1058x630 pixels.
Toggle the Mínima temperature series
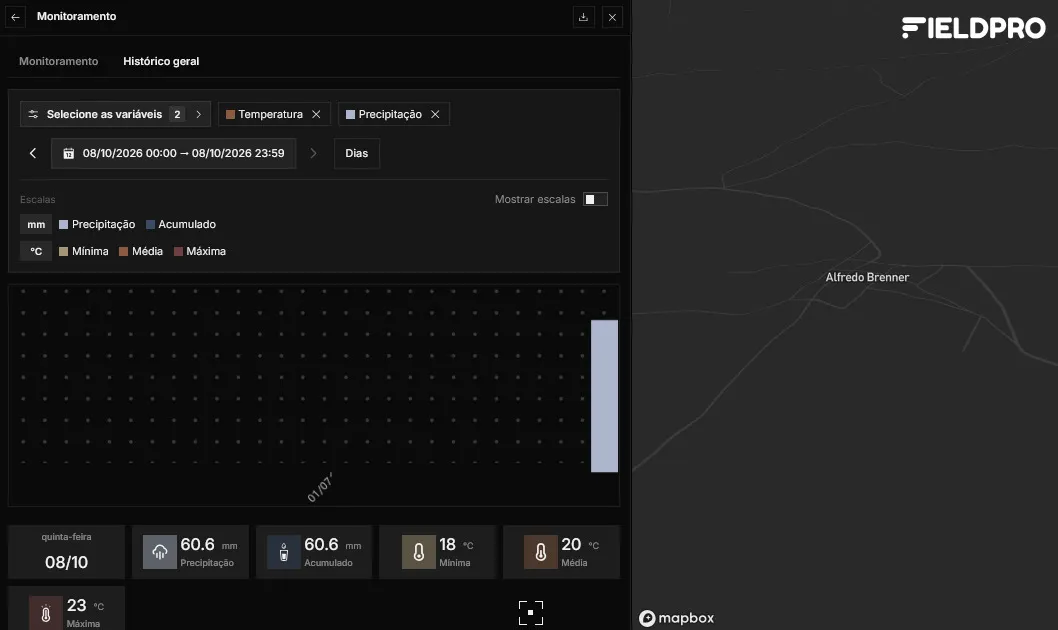pyautogui.click(x=84, y=252)
